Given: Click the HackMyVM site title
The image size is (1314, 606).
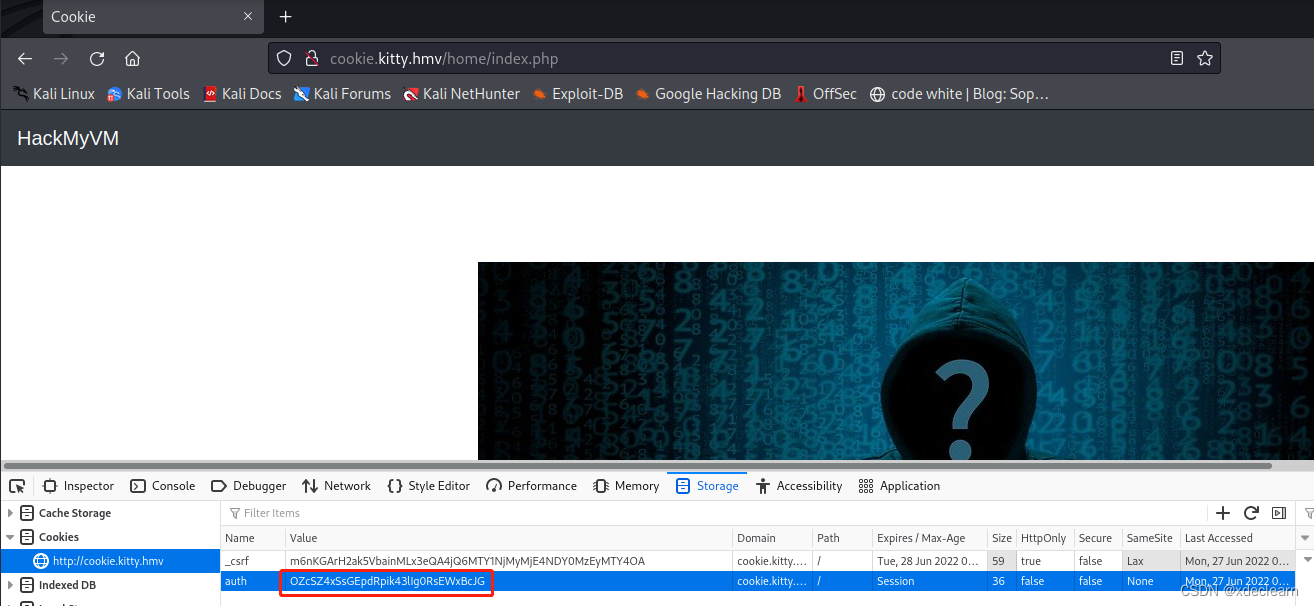Looking at the screenshot, I should point(68,138).
